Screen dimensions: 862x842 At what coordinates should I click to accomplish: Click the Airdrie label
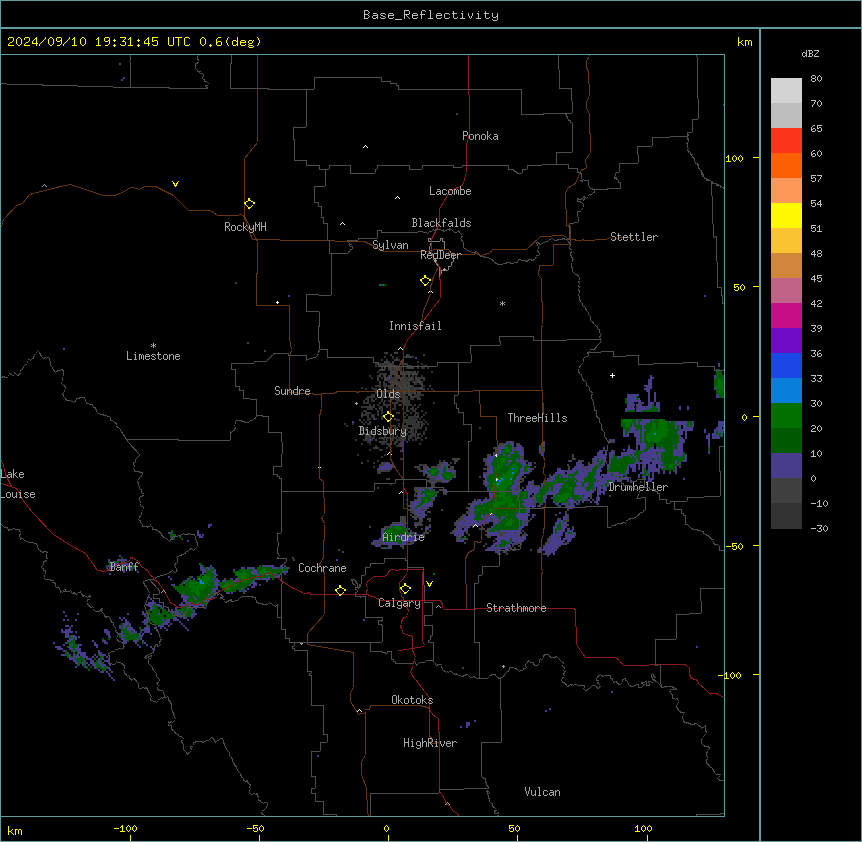coord(404,537)
